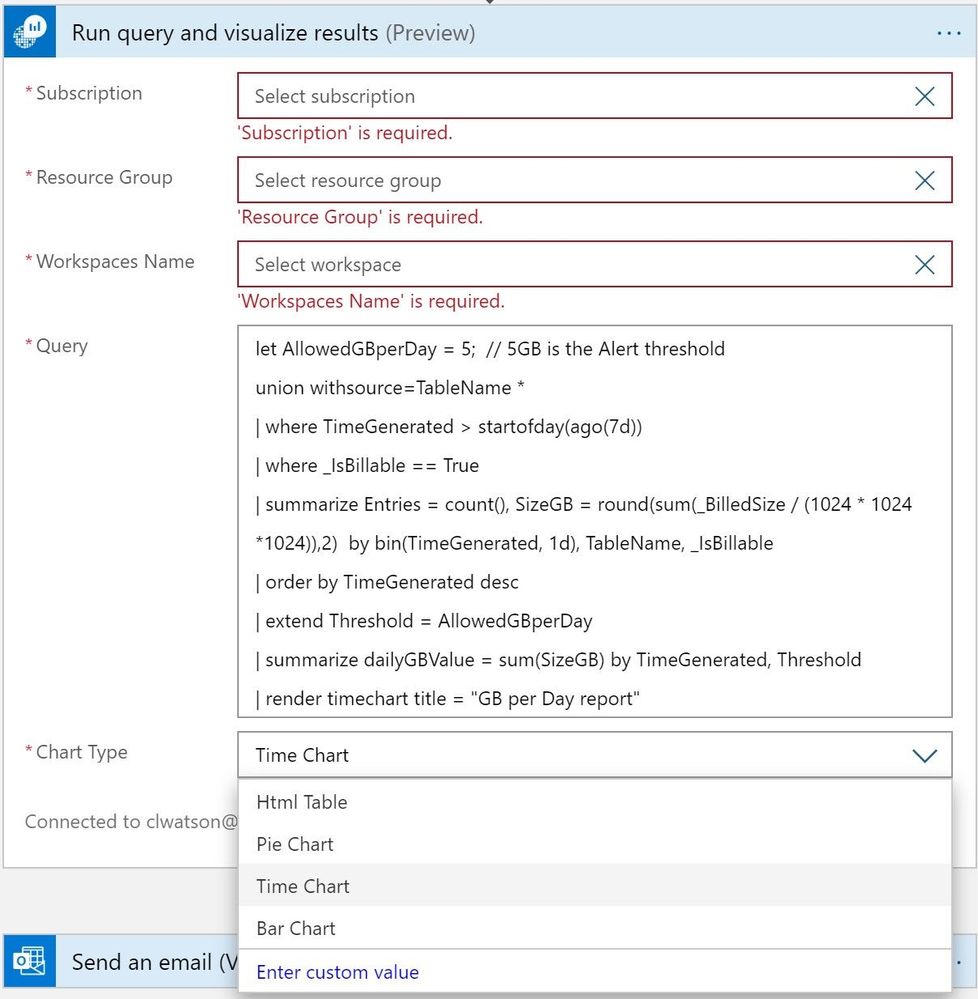Image resolution: width=978 pixels, height=999 pixels.
Task: Clear the Workspaces Name field with X
Action: point(924,264)
